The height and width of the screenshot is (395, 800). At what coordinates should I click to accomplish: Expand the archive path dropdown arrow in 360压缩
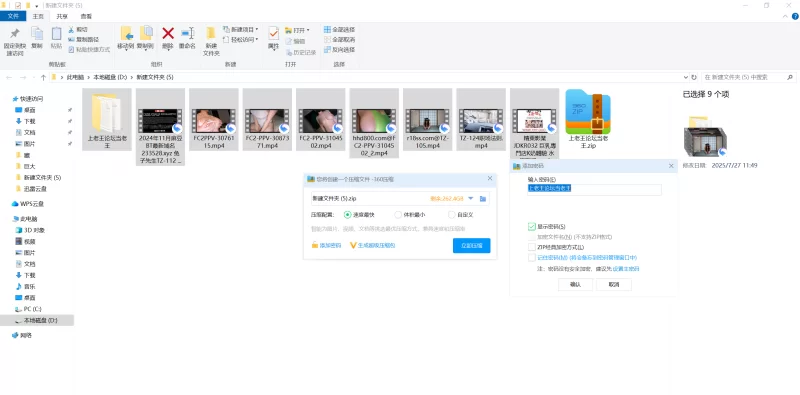click(x=471, y=199)
